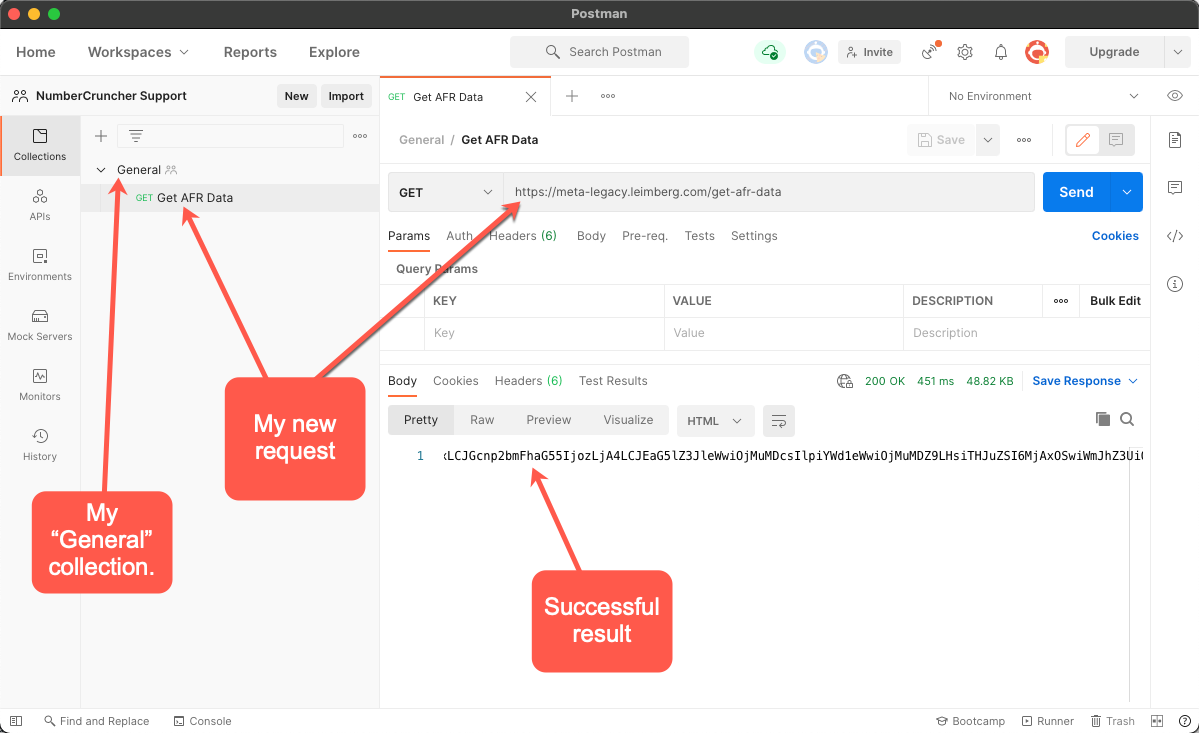Open the query params column options
The image size is (1199, 733).
[1061, 301]
